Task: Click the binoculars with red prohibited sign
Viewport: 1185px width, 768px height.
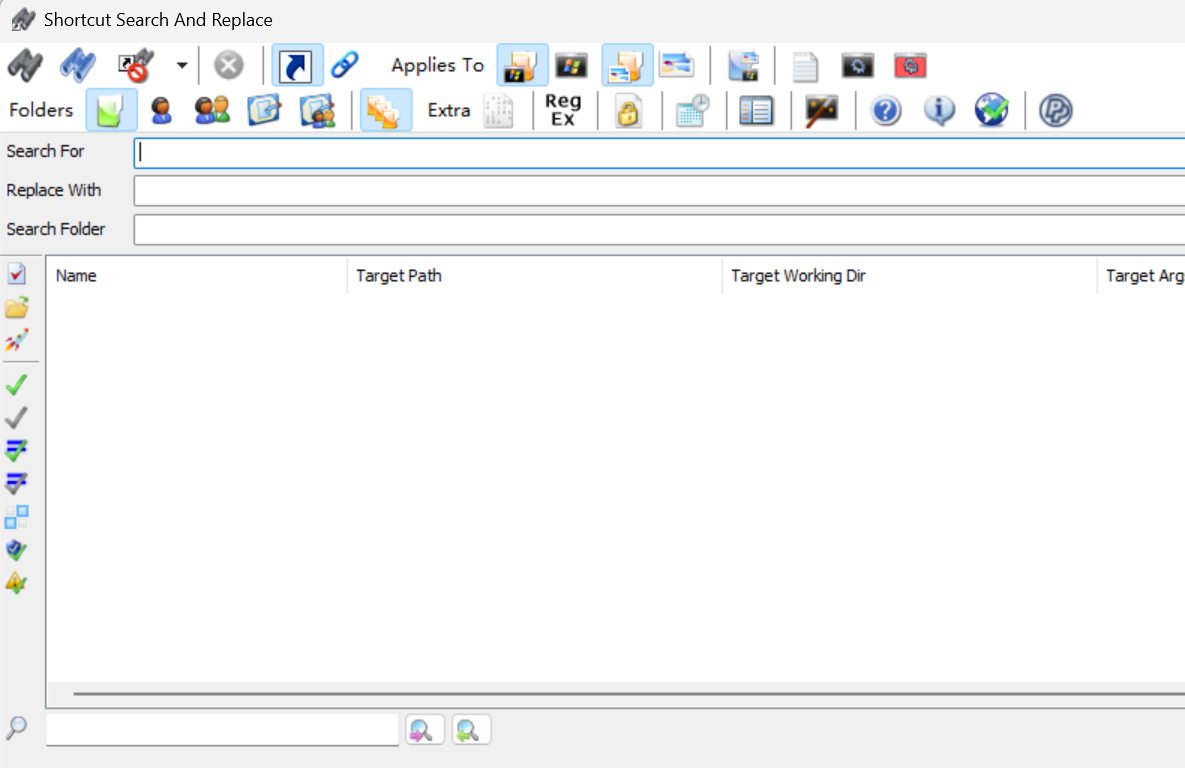Action: tap(134, 66)
